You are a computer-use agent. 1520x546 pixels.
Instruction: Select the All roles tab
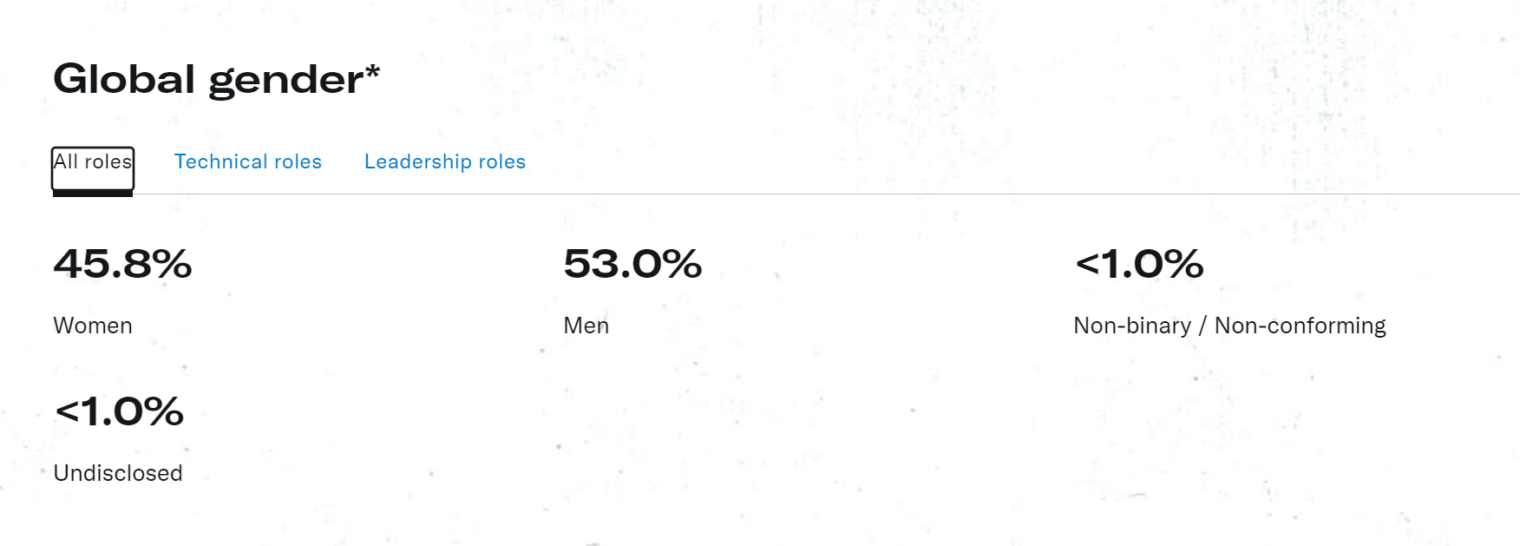point(93,168)
